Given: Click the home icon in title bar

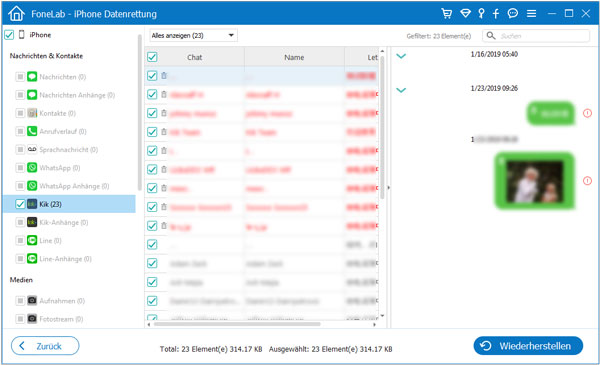Looking at the screenshot, I should [x=16, y=14].
